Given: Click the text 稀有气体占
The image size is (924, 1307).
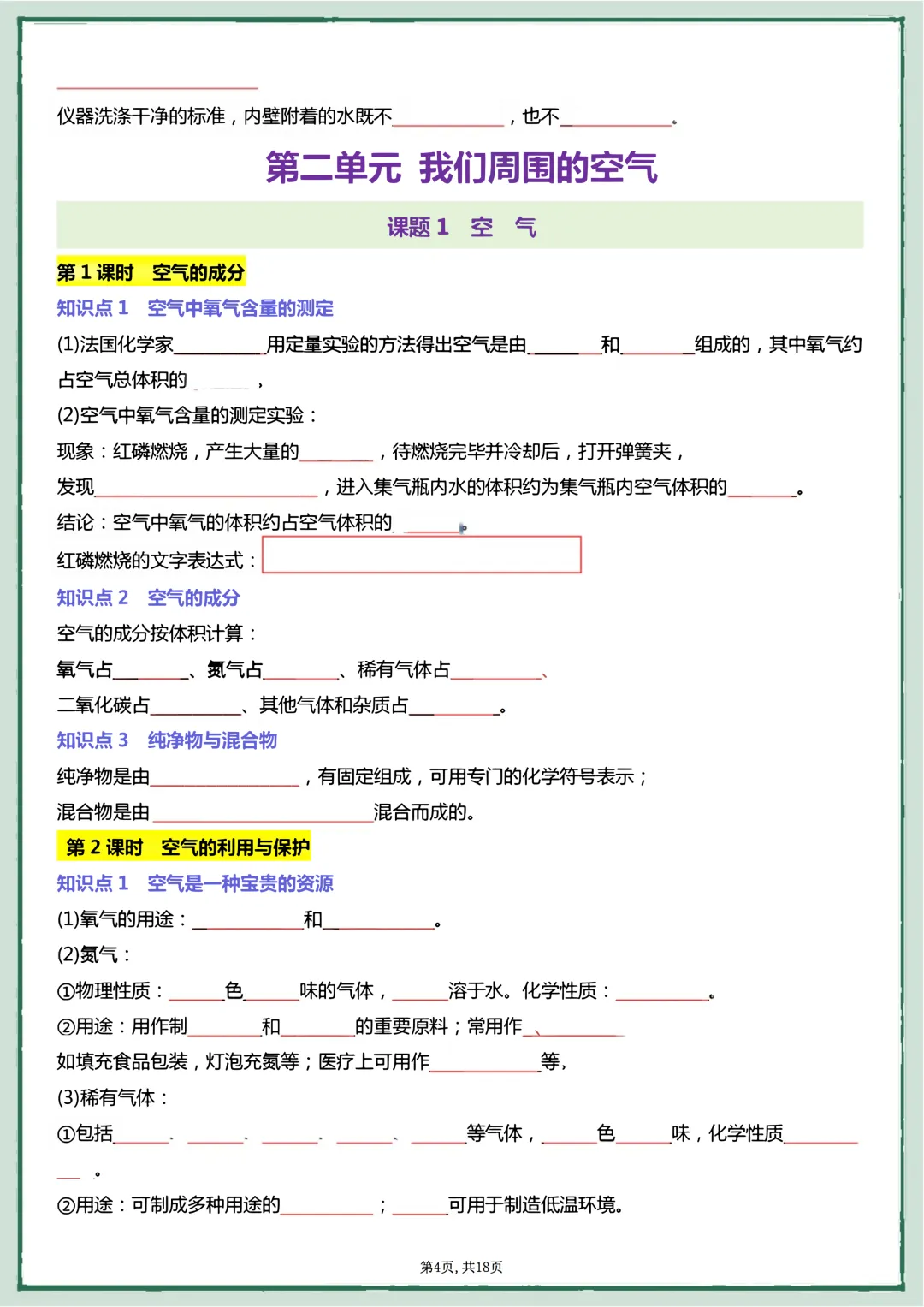Looking at the screenshot, I should click(x=404, y=669).
